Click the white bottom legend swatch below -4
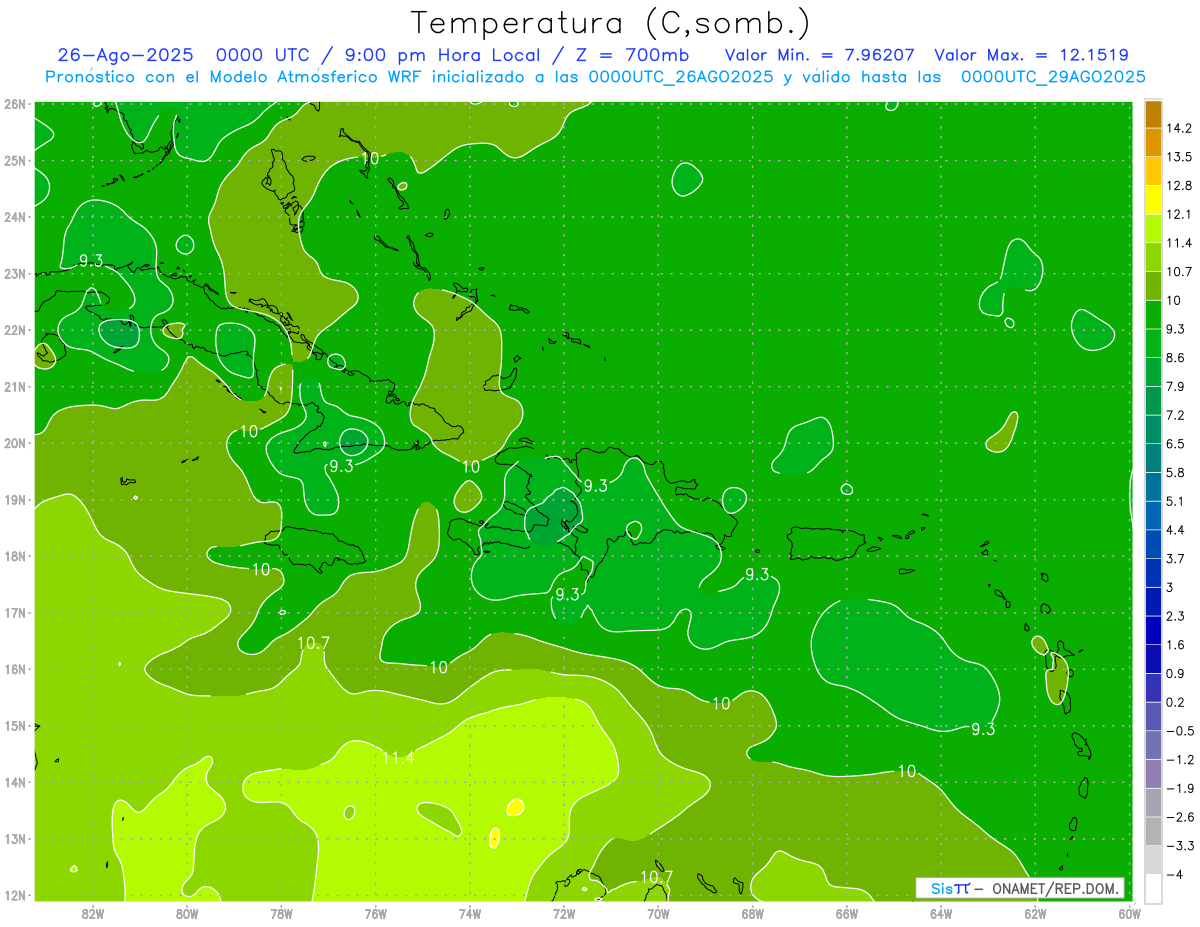 1153,888
